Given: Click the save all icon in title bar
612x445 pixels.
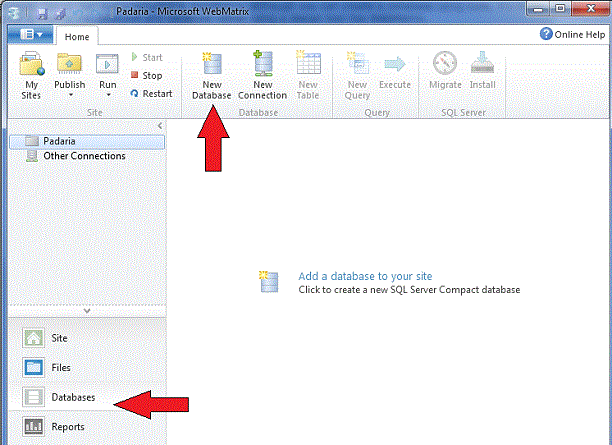Looking at the screenshot, I should (60, 14).
